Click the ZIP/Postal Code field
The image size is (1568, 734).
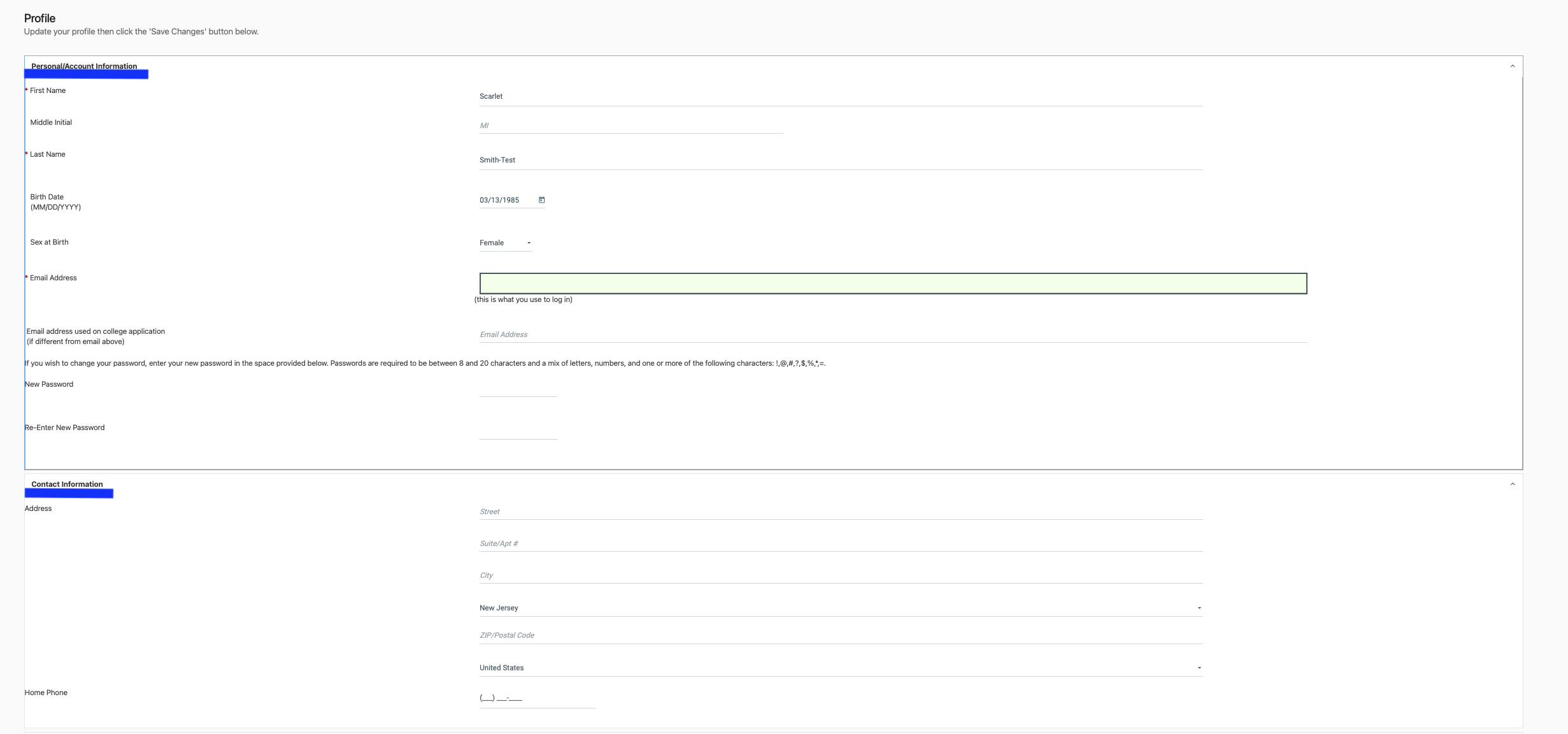pos(841,635)
